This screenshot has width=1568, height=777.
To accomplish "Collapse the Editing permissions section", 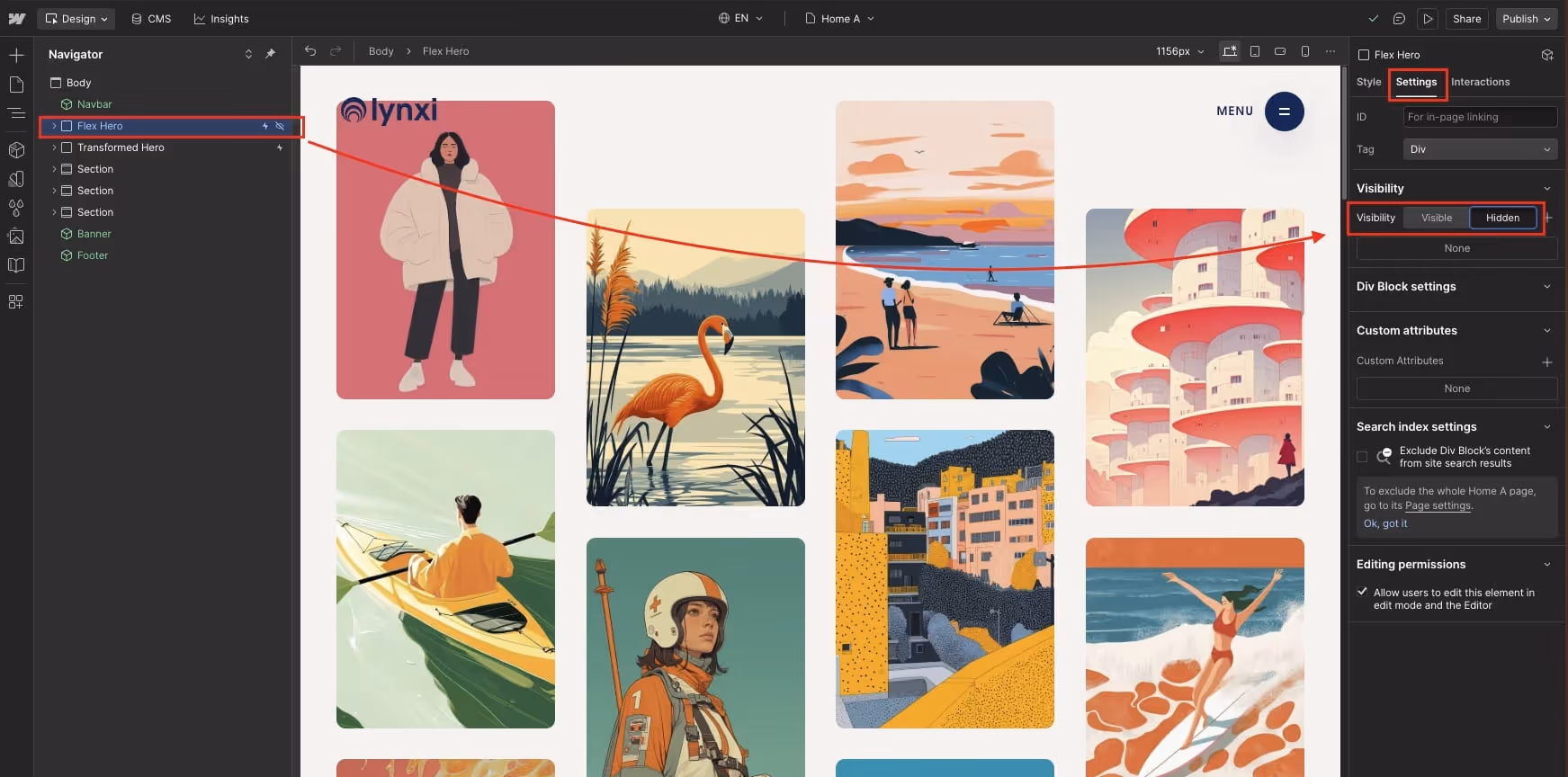I will point(1547,565).
